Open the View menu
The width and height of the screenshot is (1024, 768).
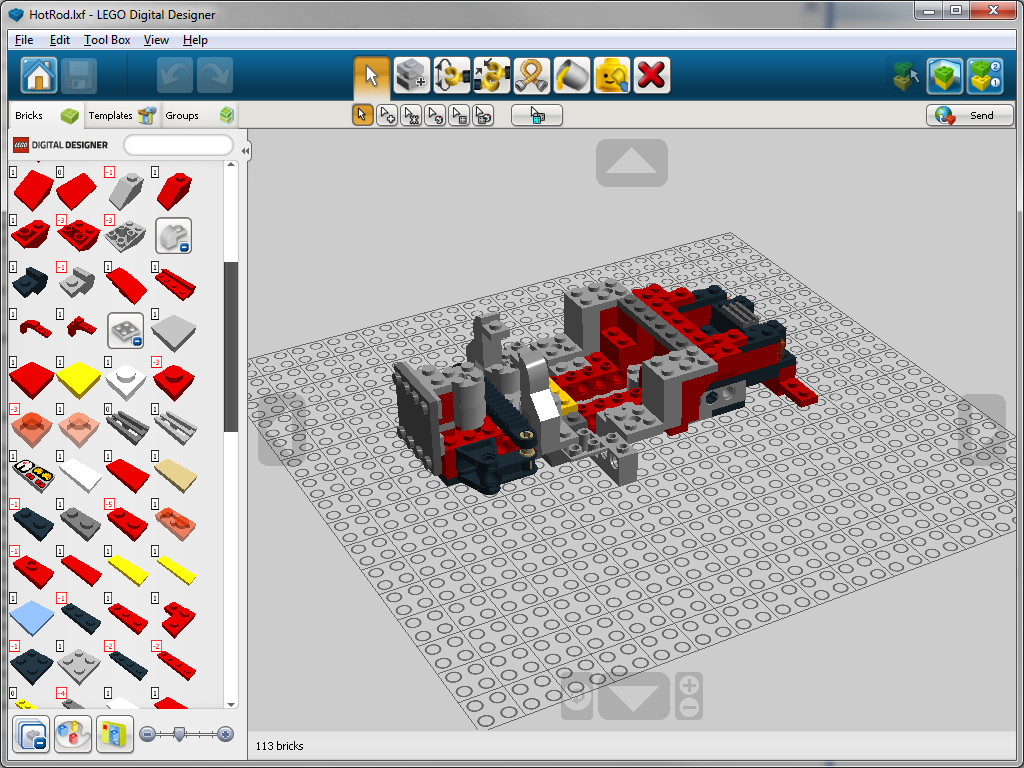(156, 40)
